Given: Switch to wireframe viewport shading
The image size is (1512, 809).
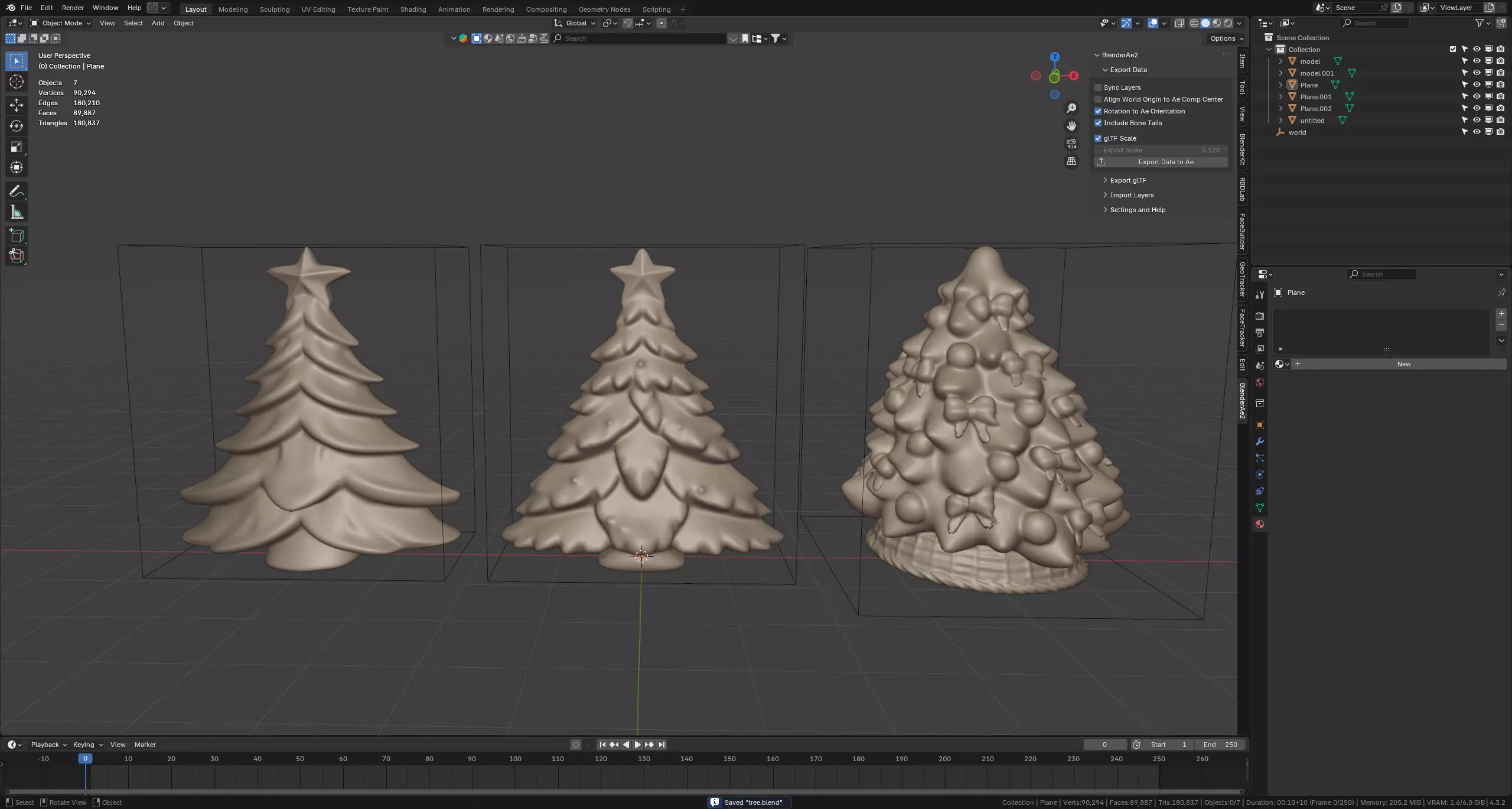Looking at the screenshot, I should (1194, 23).
